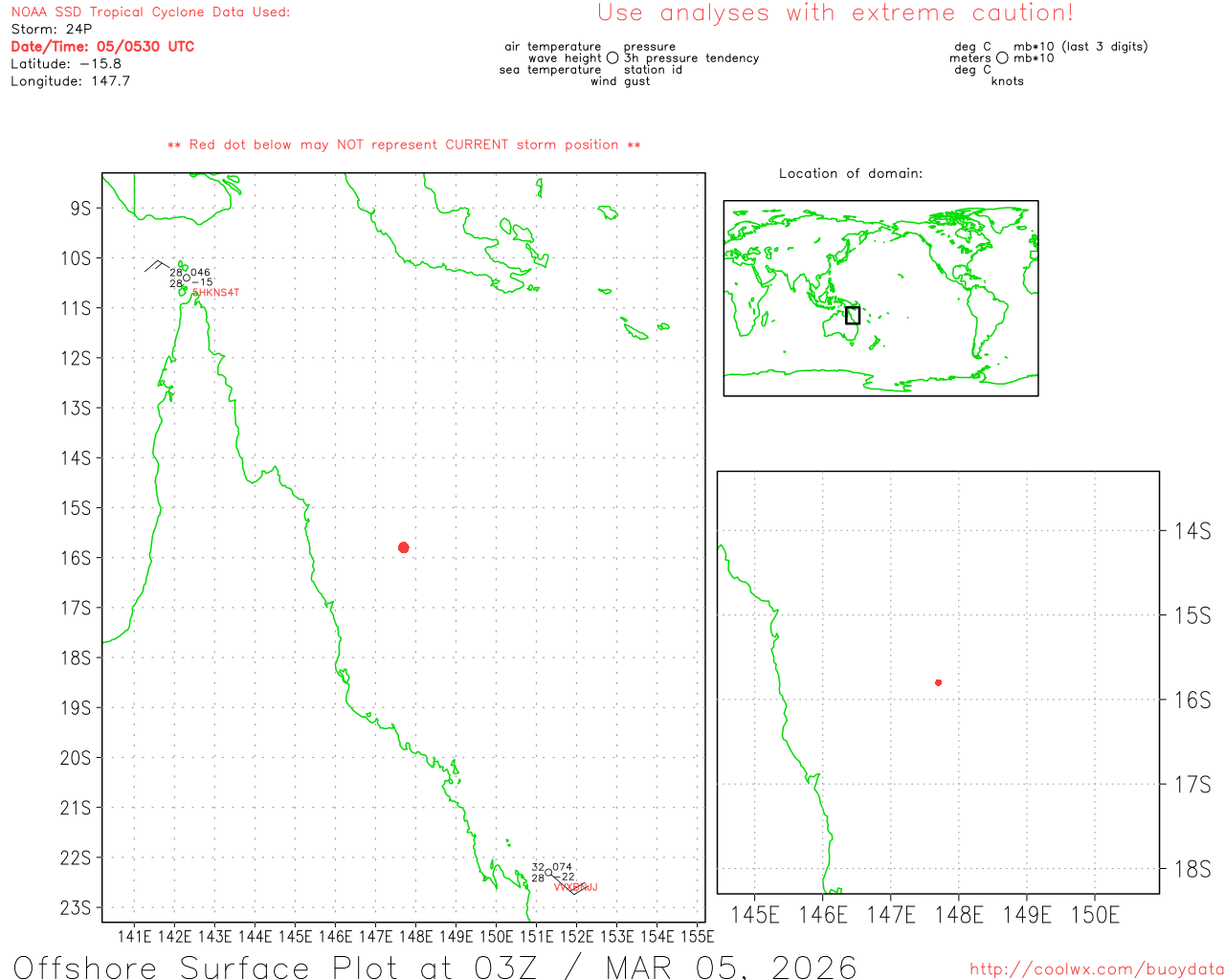Click the Offshore Surface Plot title text
The width and height of the screenshot is (1225, 980).
(435, 967)
